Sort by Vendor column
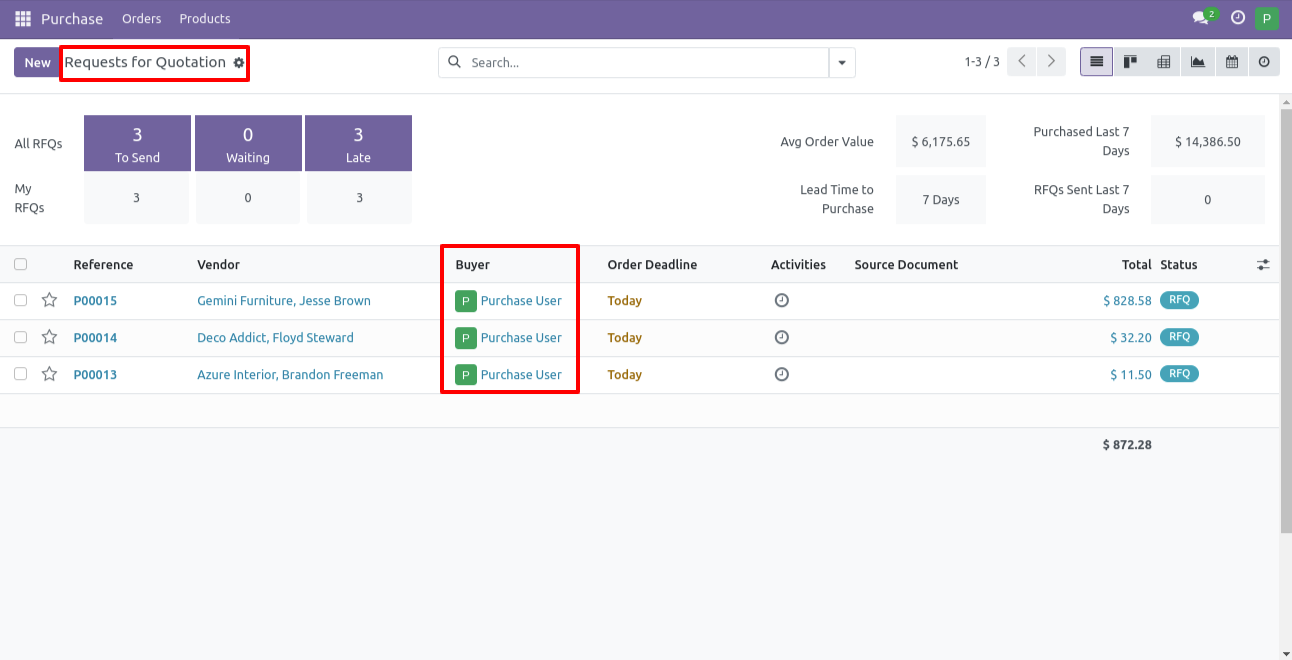Screen dimensions: 1292x660 pyautogui.click(x=219, y=265)
